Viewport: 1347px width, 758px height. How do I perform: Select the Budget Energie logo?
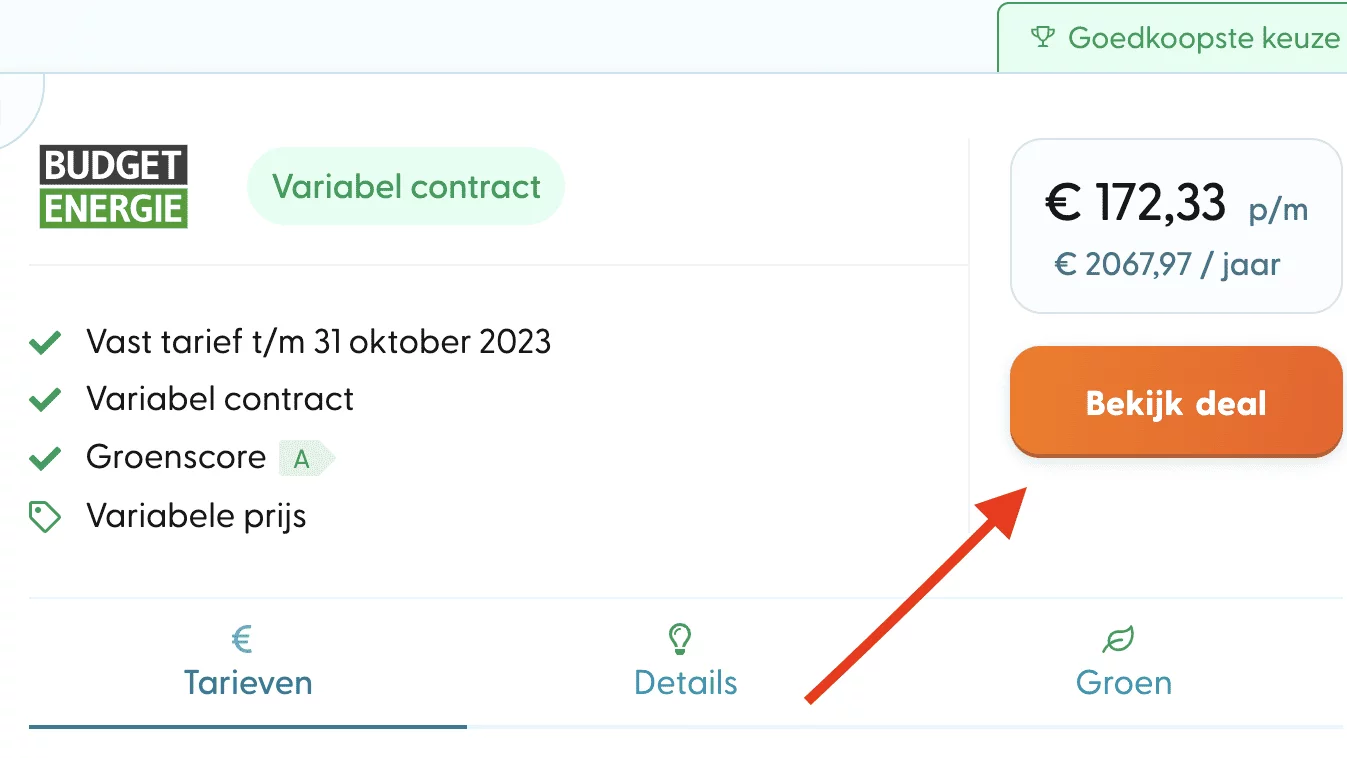tap(113, 185)
